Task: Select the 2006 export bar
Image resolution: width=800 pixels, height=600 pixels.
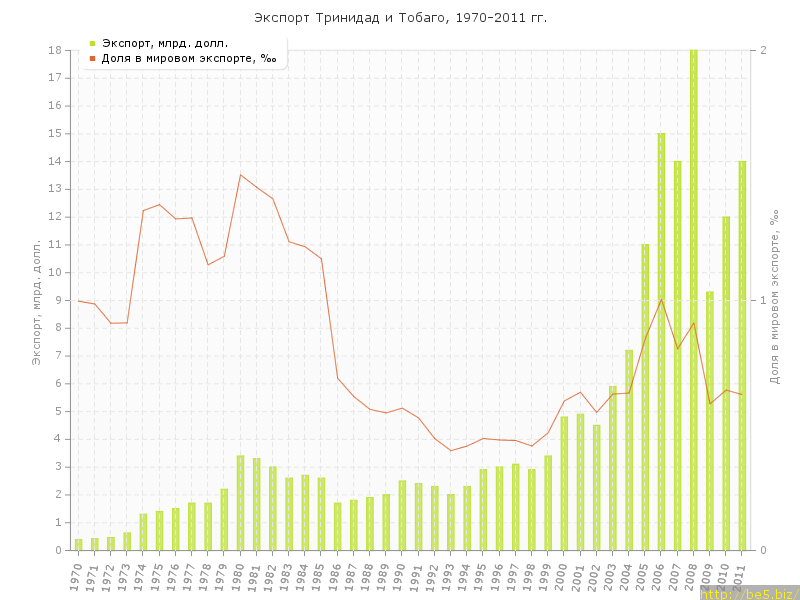Action: pyautogui.click(x=661, y=340)
